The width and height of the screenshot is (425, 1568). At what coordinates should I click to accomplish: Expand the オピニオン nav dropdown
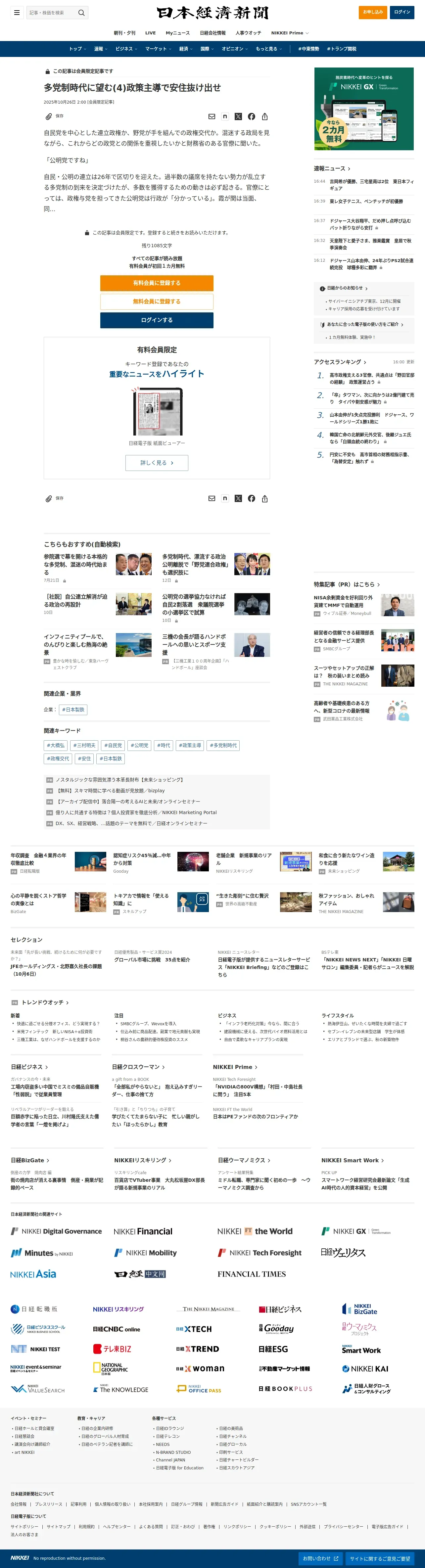click(x=235, y=49)
